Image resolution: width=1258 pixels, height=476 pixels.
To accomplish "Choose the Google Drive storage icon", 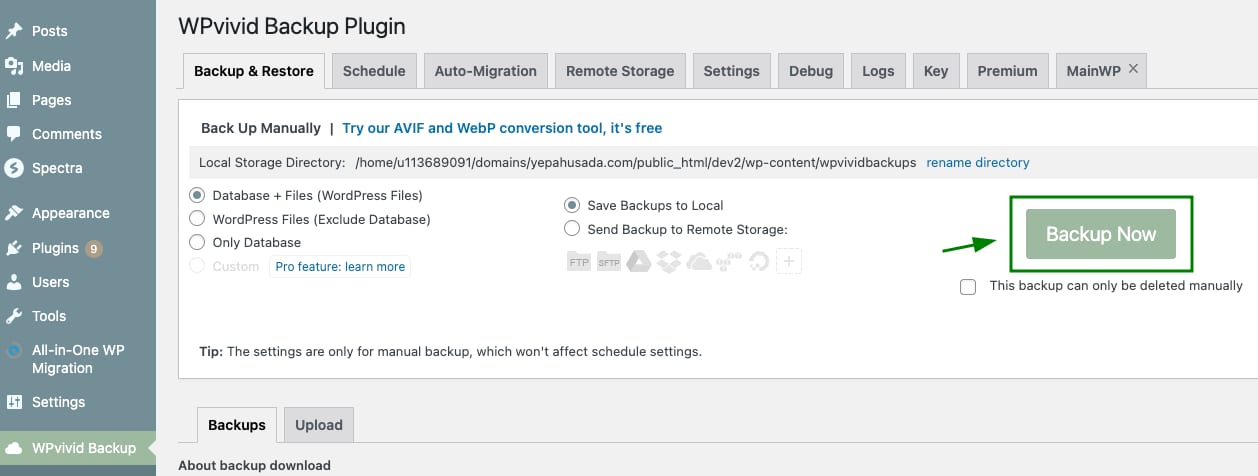I will click(x=639, y=262).
